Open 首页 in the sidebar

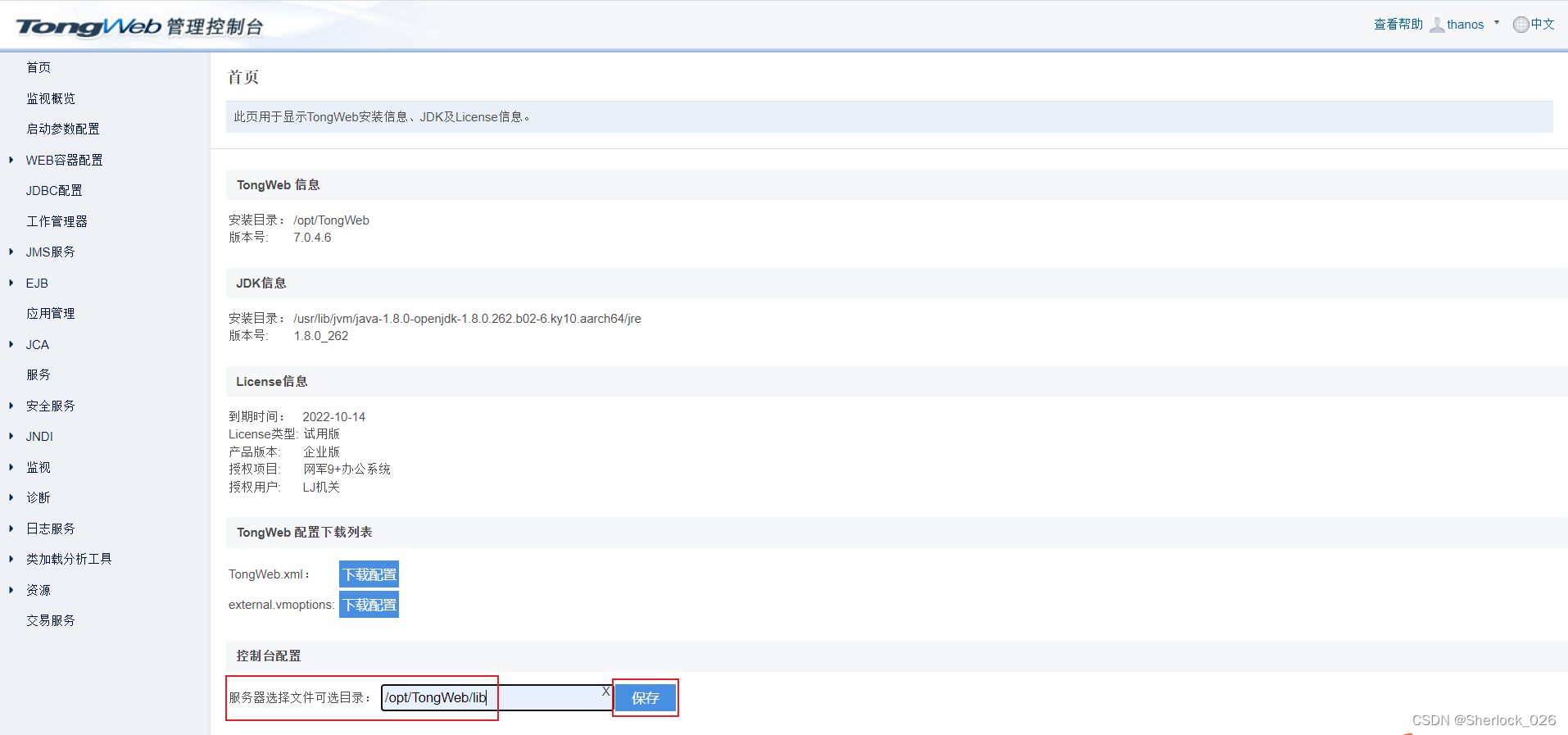click(39, 67)
